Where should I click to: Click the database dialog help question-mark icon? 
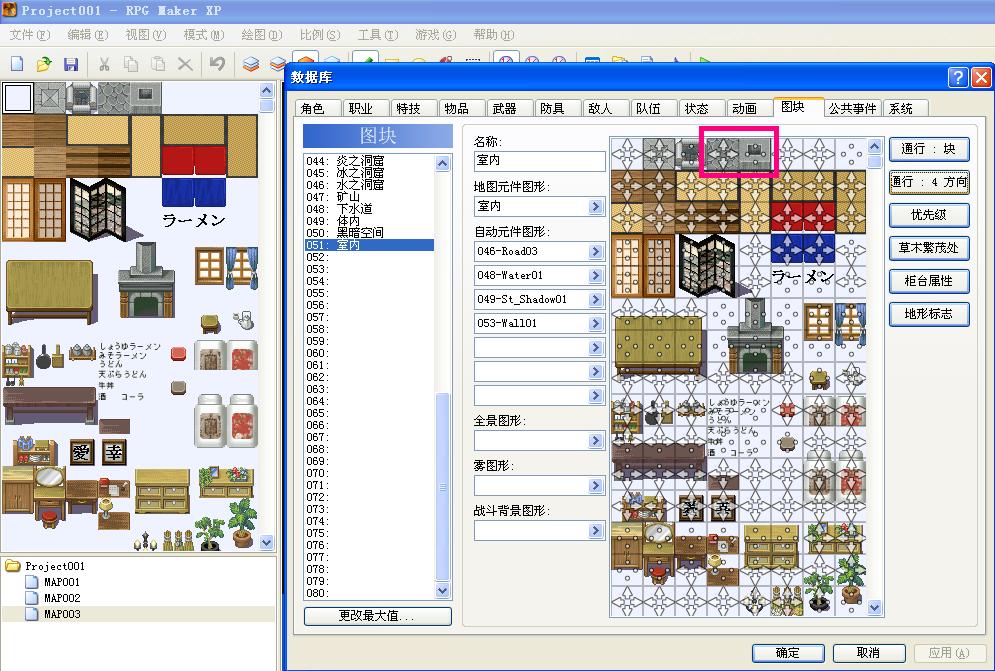click(x=958, y=77)
